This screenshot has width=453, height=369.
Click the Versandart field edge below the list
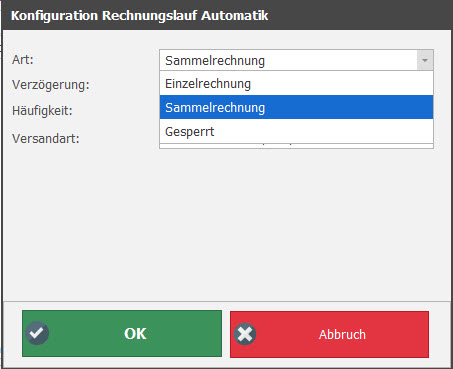point(296,146)
